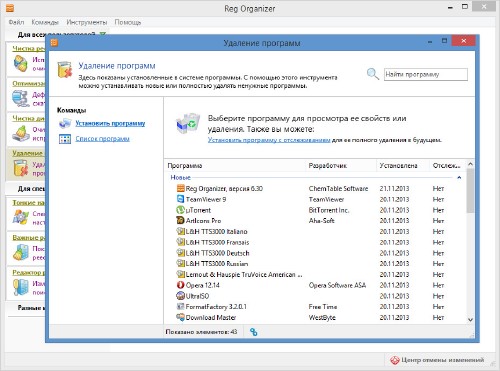Click the Новые group label

(x=180, y=177)
